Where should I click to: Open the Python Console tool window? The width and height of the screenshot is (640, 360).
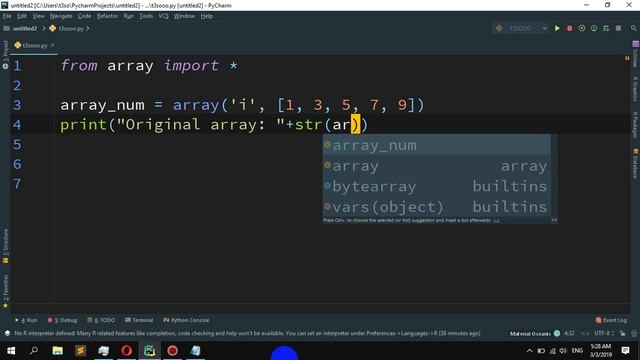186,320
